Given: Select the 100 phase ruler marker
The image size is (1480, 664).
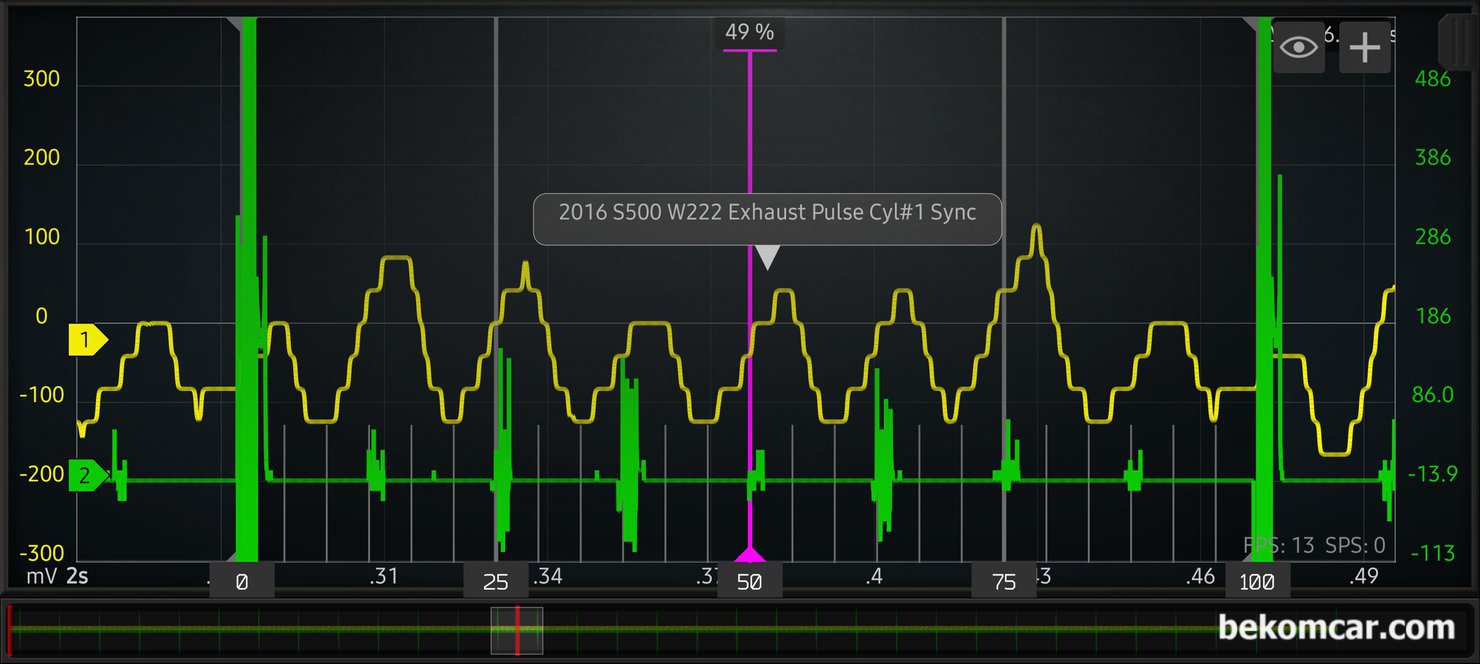Looking at the screenshot, I should tap(1257, 581).
